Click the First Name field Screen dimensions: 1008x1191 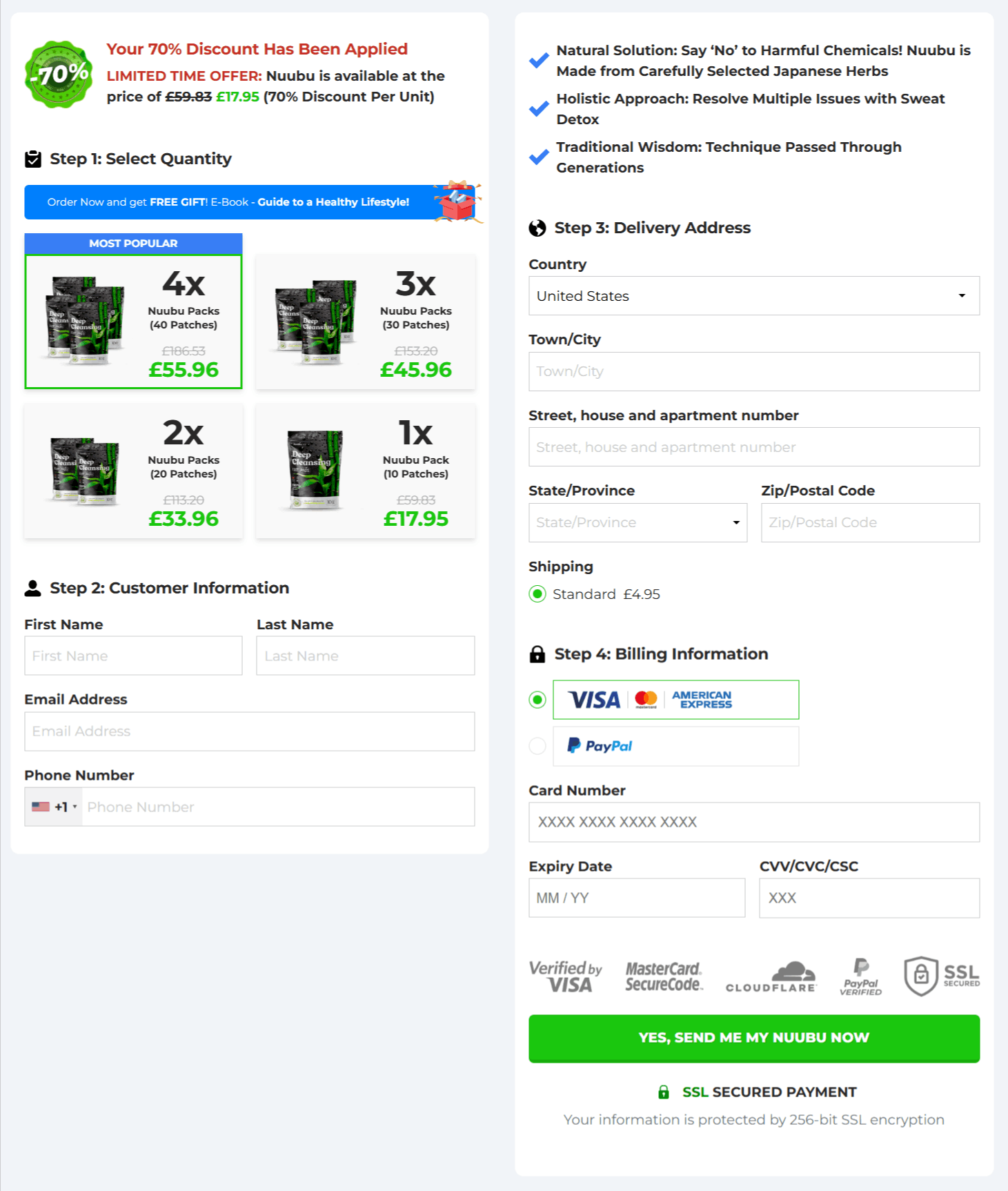(x=133, y=656)
